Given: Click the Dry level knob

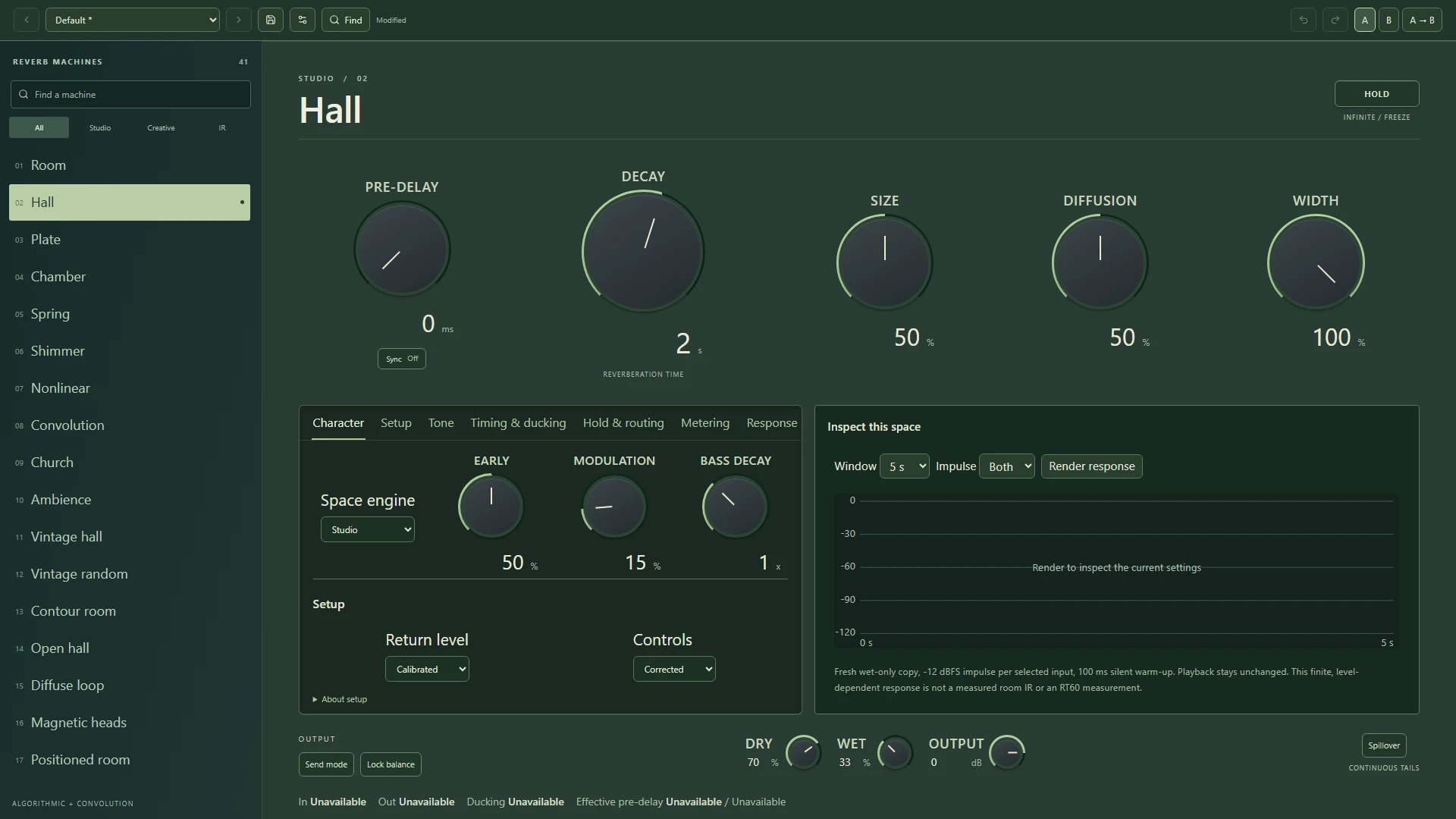Looking at the screenshot, I should tap(803, 752).
